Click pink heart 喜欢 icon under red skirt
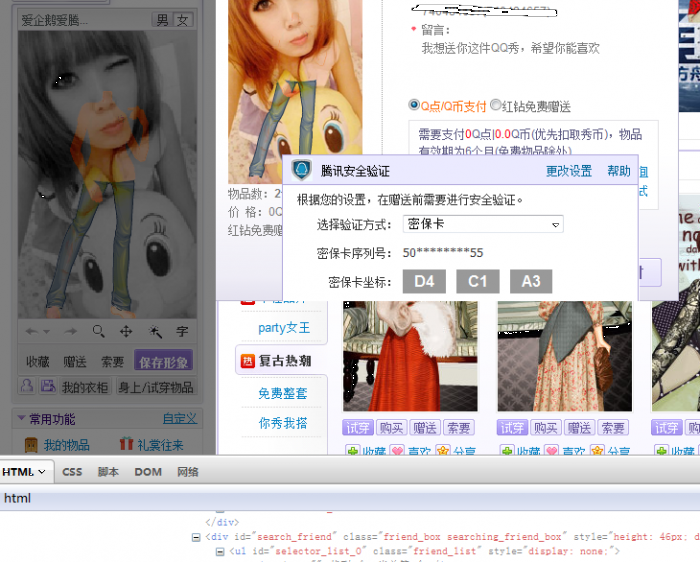Image resolution: width=700 pixels, height=562 pixels. point(397,450)
